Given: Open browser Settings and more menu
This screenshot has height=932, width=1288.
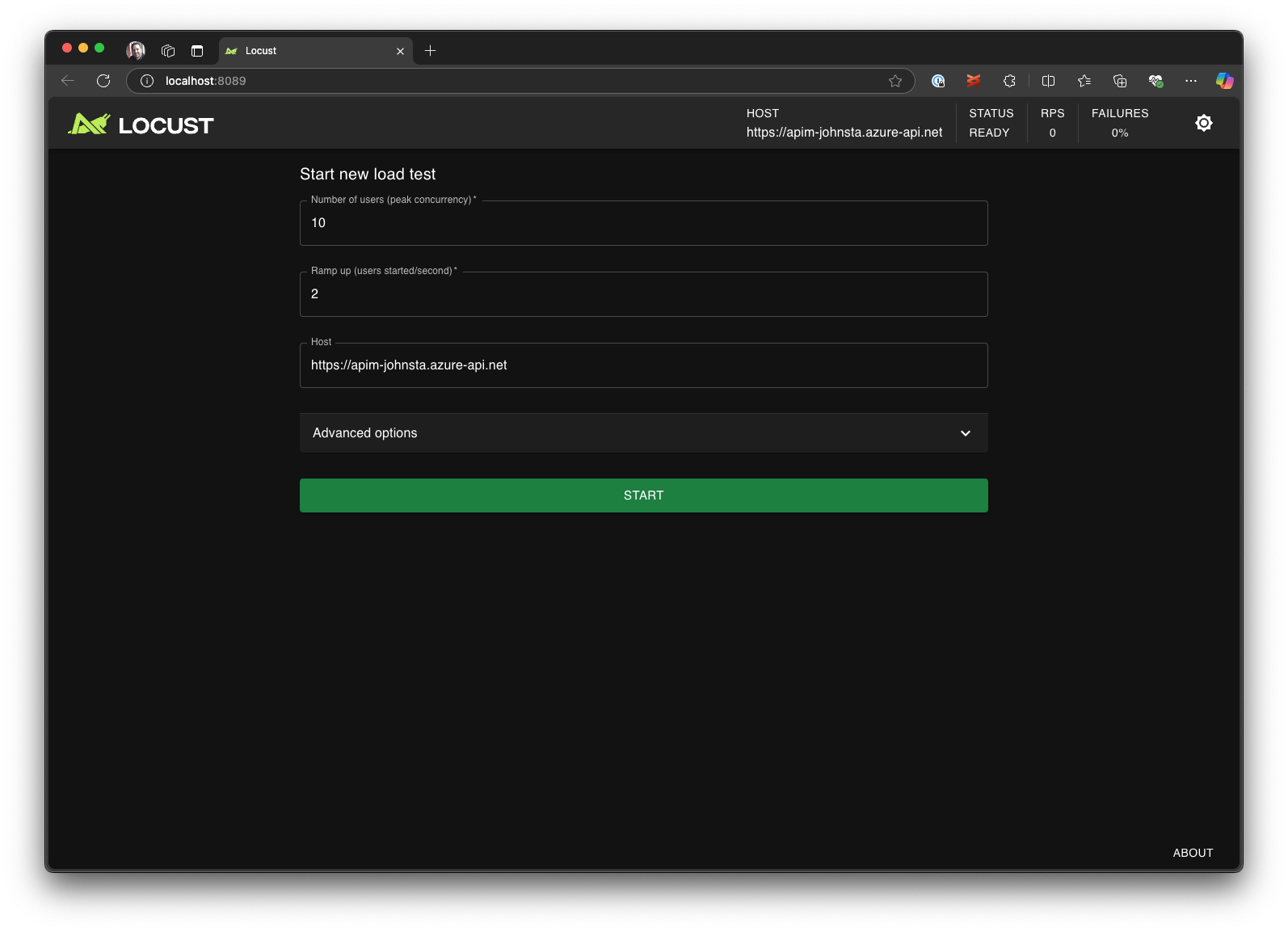Looking at the screenshot, I should click(1190, 81).
